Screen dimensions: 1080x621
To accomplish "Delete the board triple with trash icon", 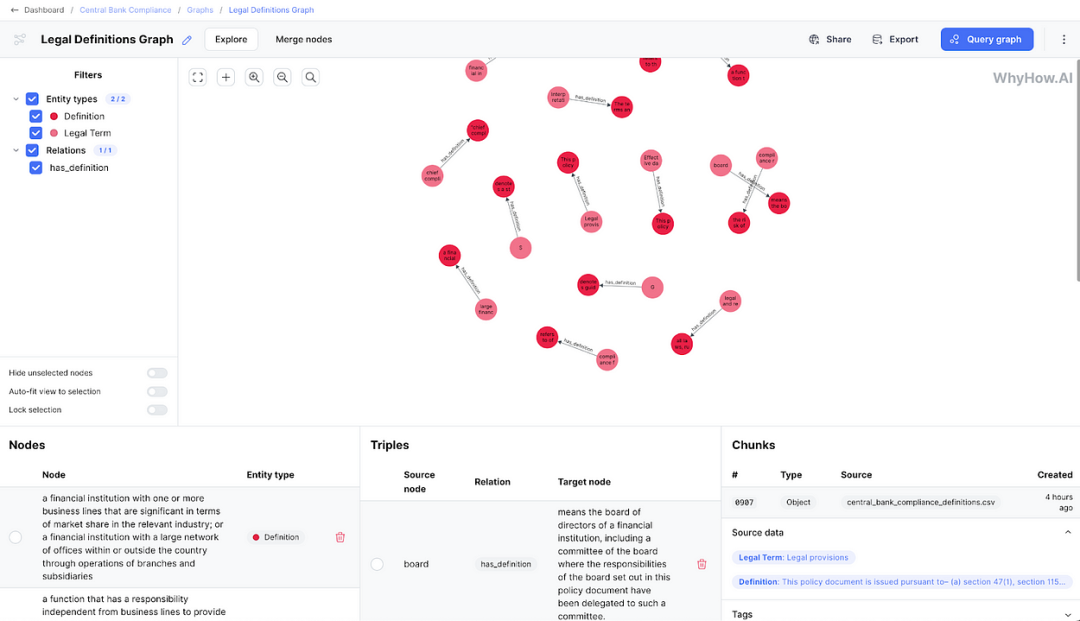I will point(701,564).
